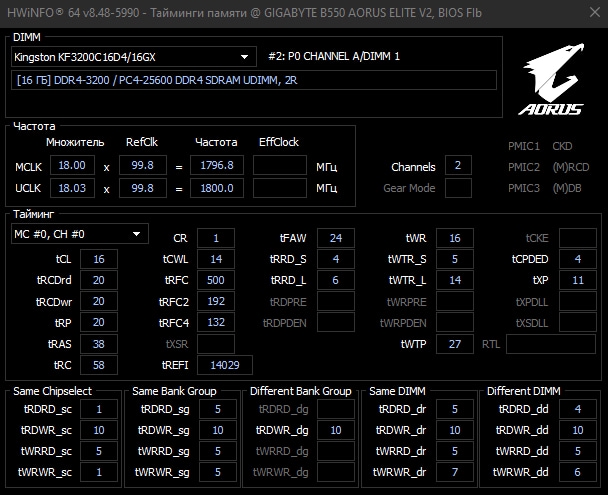The width and height of the screenshot is (608, 495).
Task: Click the tRFC2 value 192
Action: pyautogui.click(x=216, y=301)
